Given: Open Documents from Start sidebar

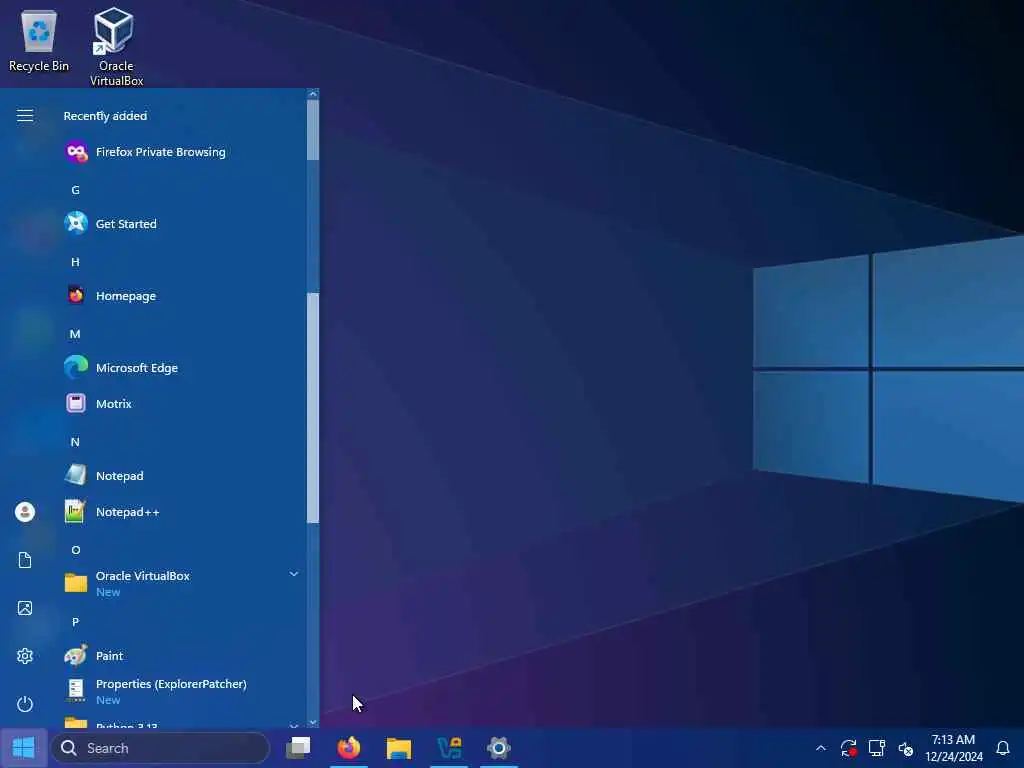Looking at the screenshot, I should [25, 560].
